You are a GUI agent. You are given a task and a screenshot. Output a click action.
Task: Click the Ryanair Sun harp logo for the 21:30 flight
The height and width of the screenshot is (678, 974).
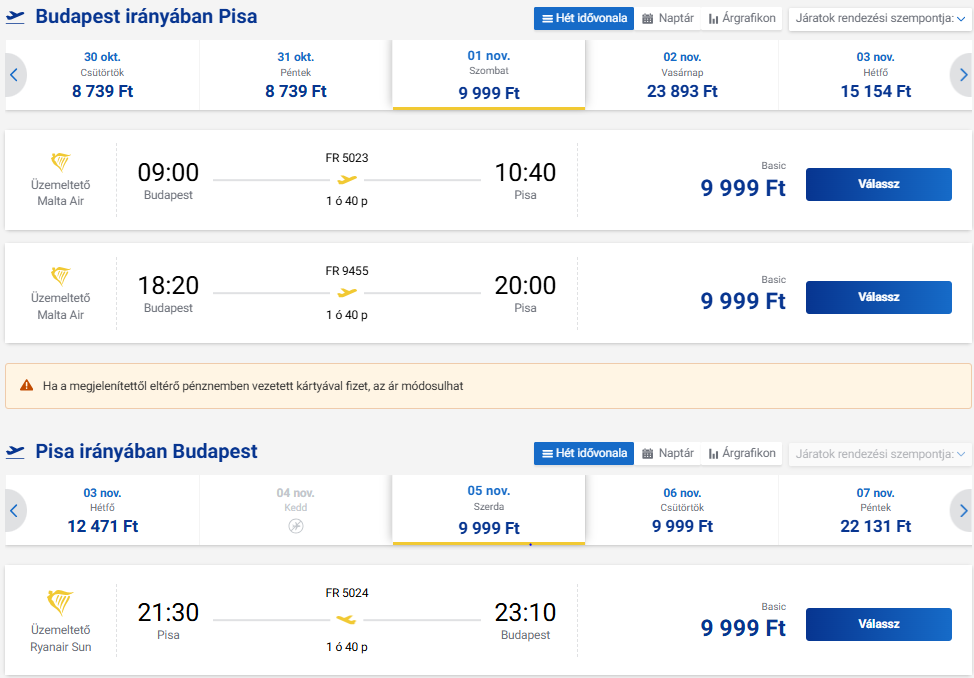pos(60,602)
